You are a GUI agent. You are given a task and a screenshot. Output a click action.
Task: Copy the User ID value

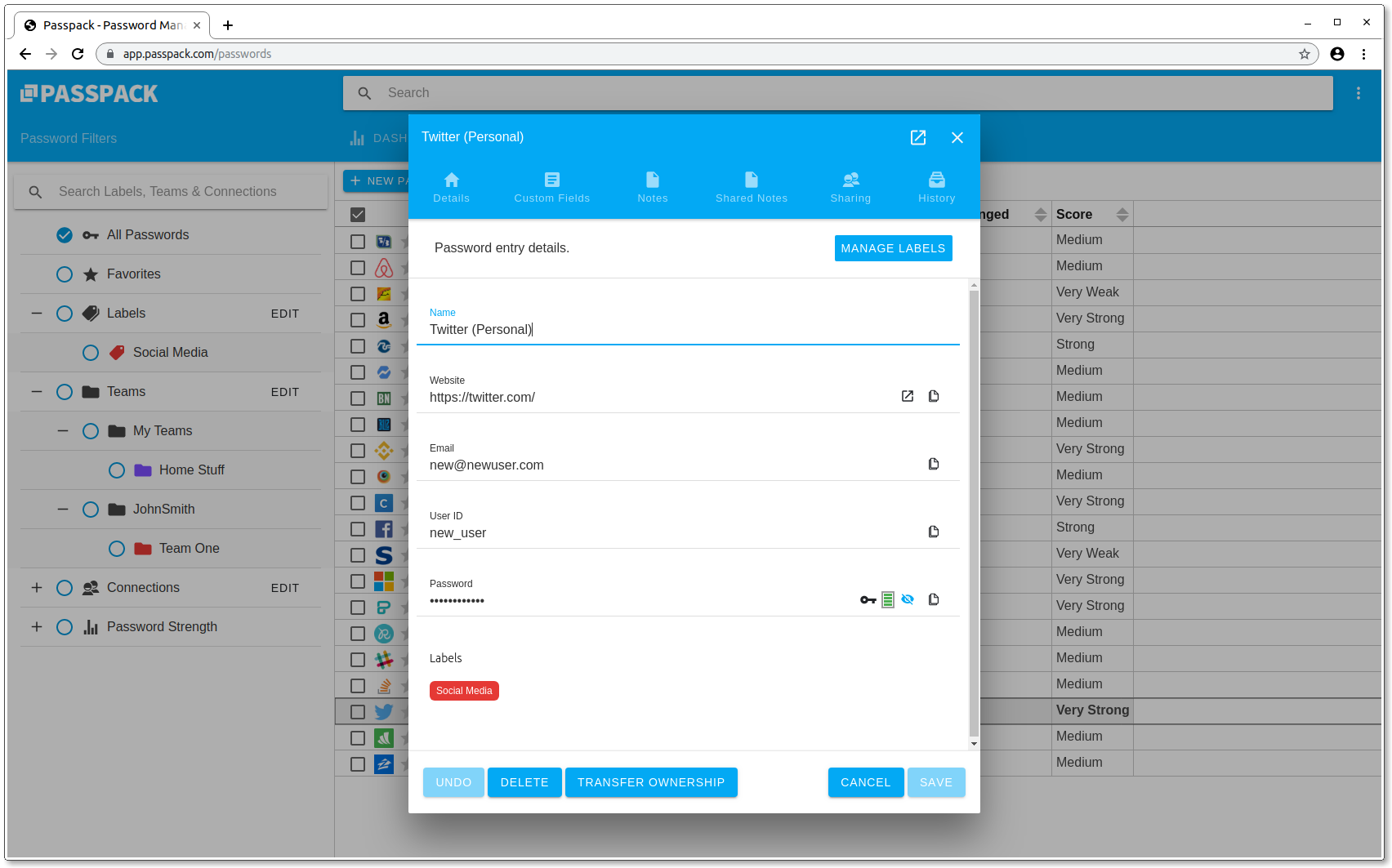coord(934,532)
